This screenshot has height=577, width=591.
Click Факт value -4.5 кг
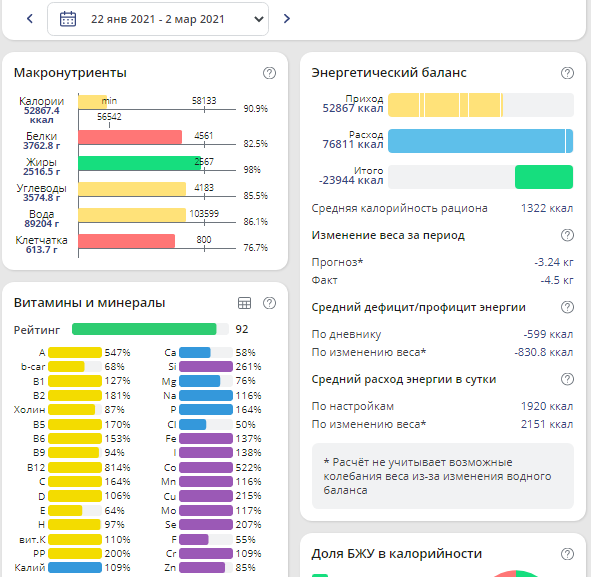coord(557,280)
